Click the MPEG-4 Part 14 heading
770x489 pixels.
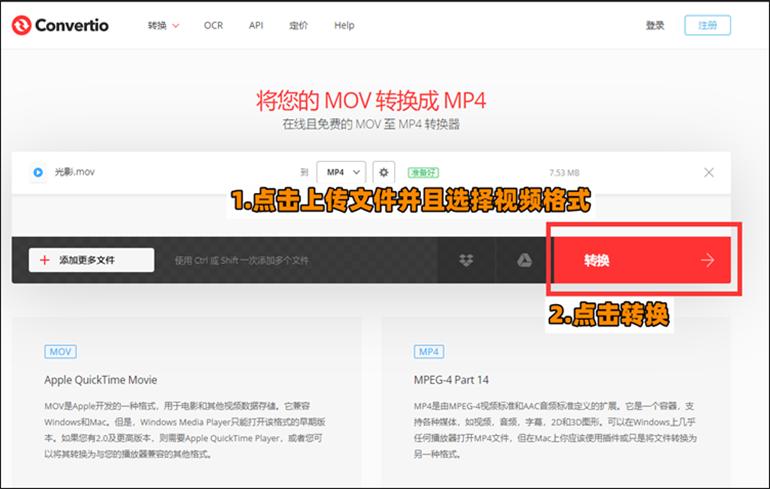(x=451, y=380)
